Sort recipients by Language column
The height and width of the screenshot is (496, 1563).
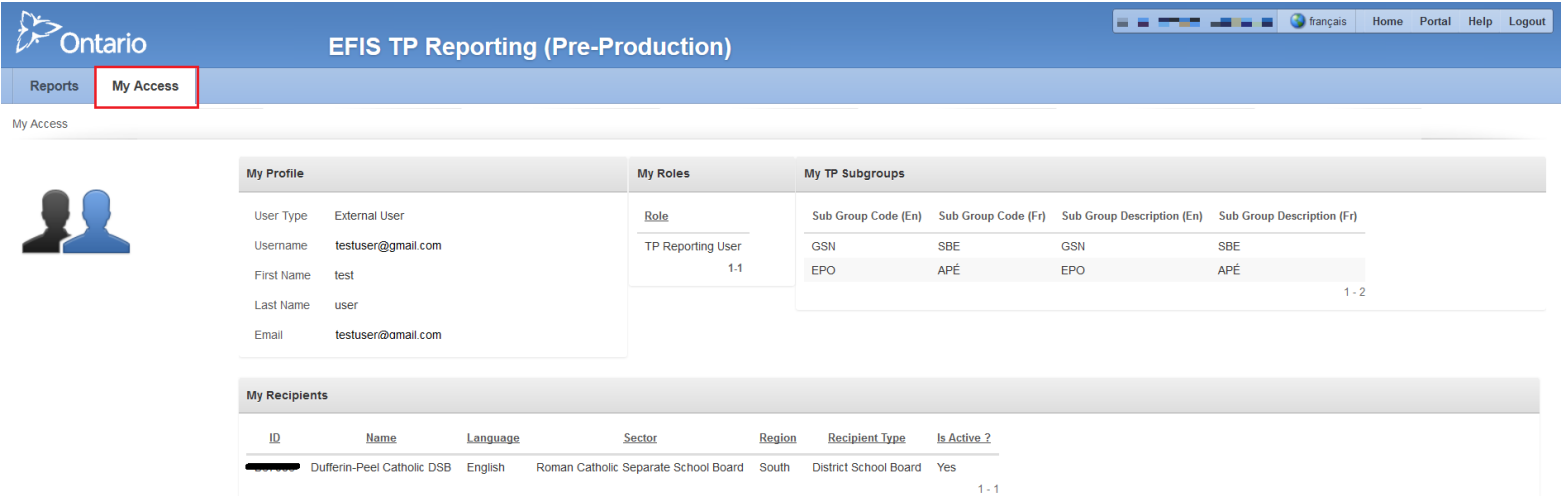coord(493,438)
